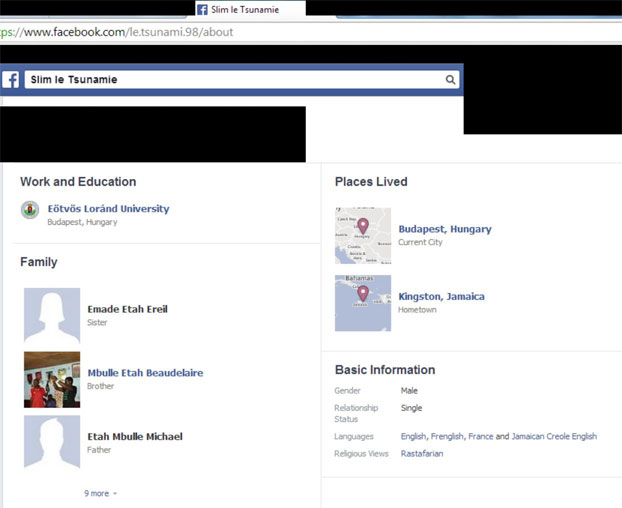Click Etah Mbulle Michael's avatar placeholder
The height and width of the screenshot is (508, 622).
pos(51,442)
